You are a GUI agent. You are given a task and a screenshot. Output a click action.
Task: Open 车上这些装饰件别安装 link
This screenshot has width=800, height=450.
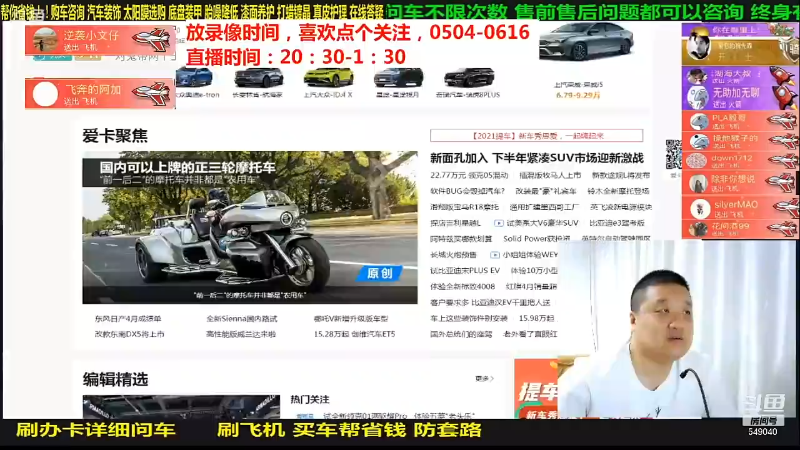[x=468, y=318]
